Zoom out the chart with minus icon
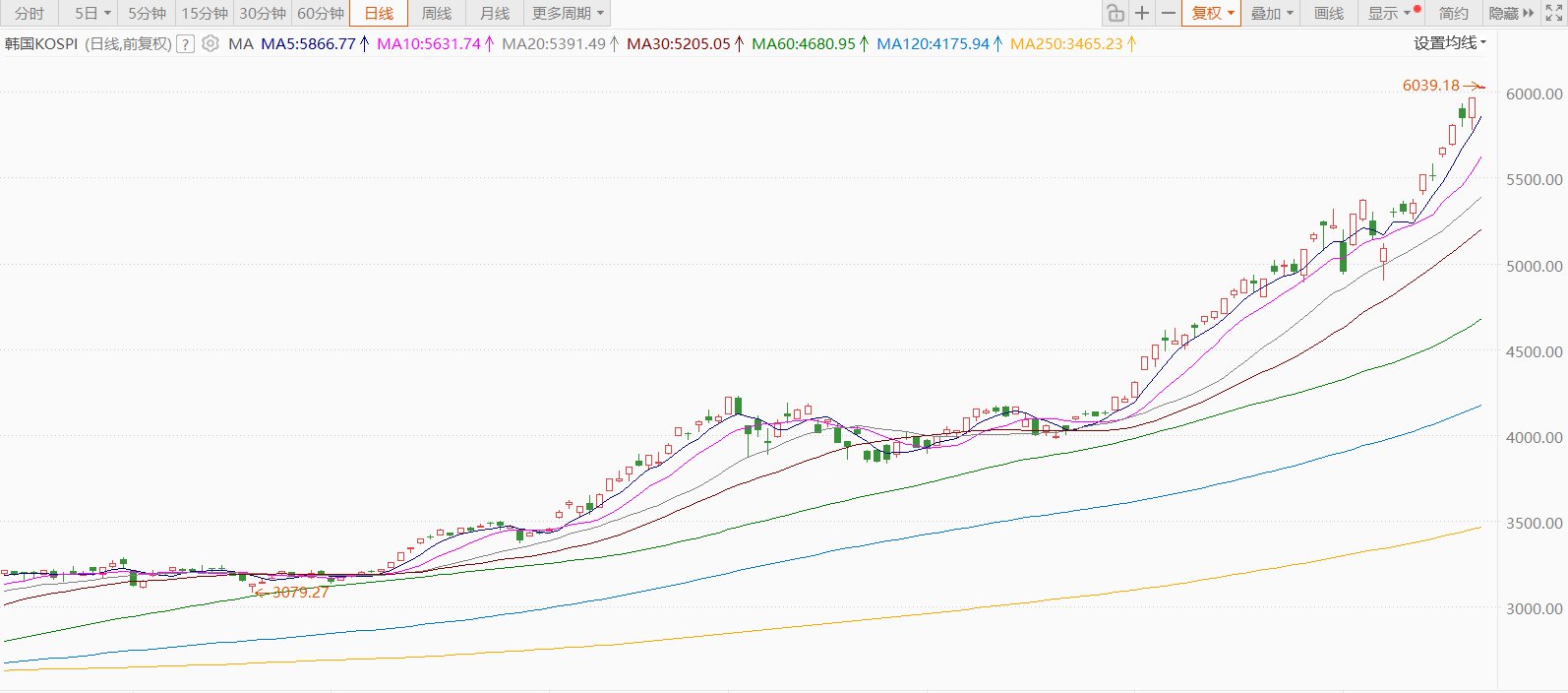 (x=1168, y=13)
